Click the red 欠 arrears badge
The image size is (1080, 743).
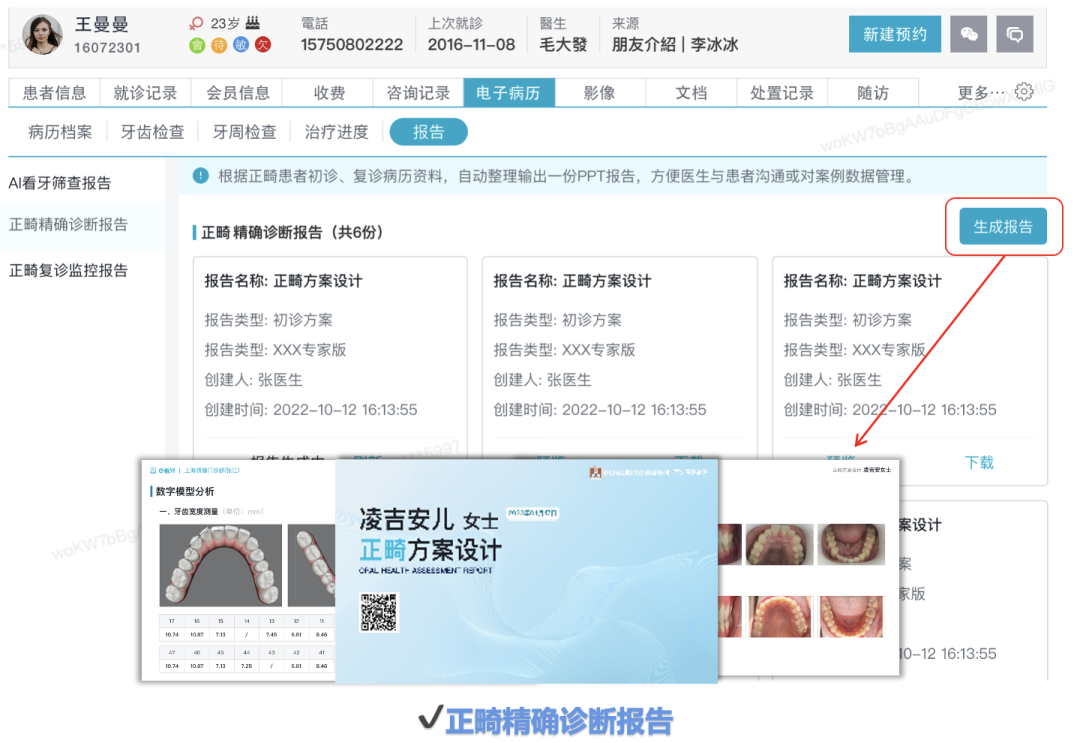tap(263, 45)
